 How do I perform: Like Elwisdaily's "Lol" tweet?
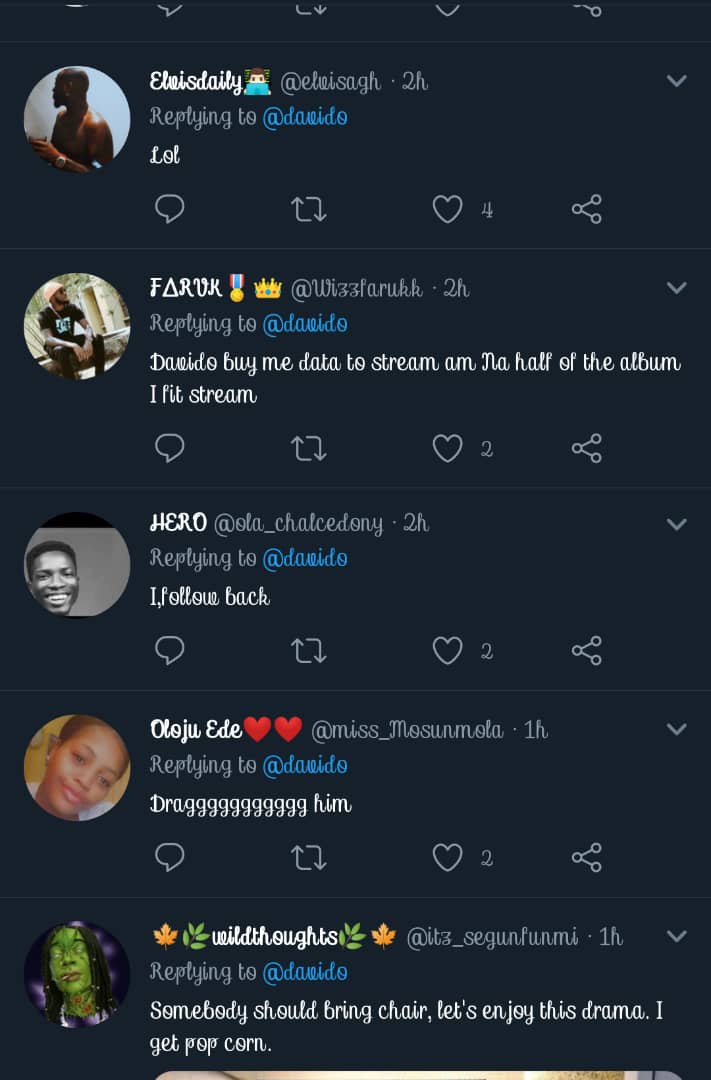(447, 209)
